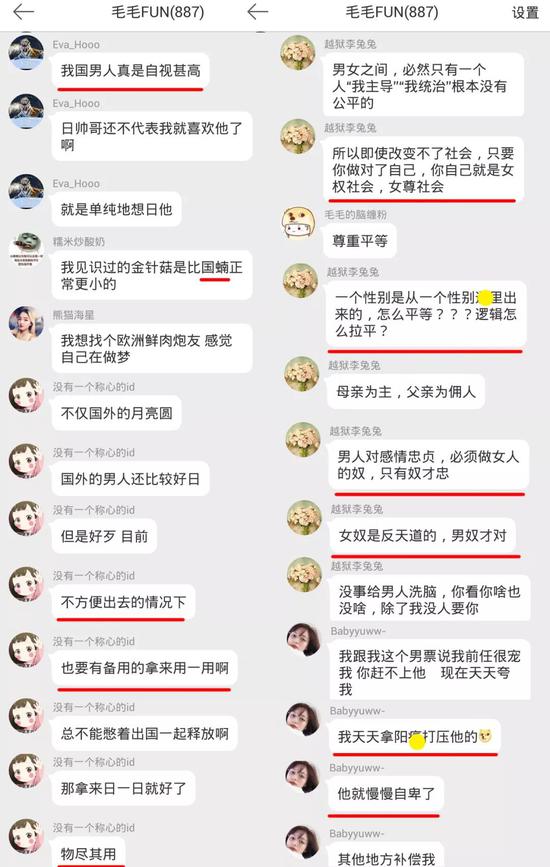Tap 越狱李兔兔 flower avatar beside 男女之间 message
Screen dimensions: 550x867
tap(298, 53)
